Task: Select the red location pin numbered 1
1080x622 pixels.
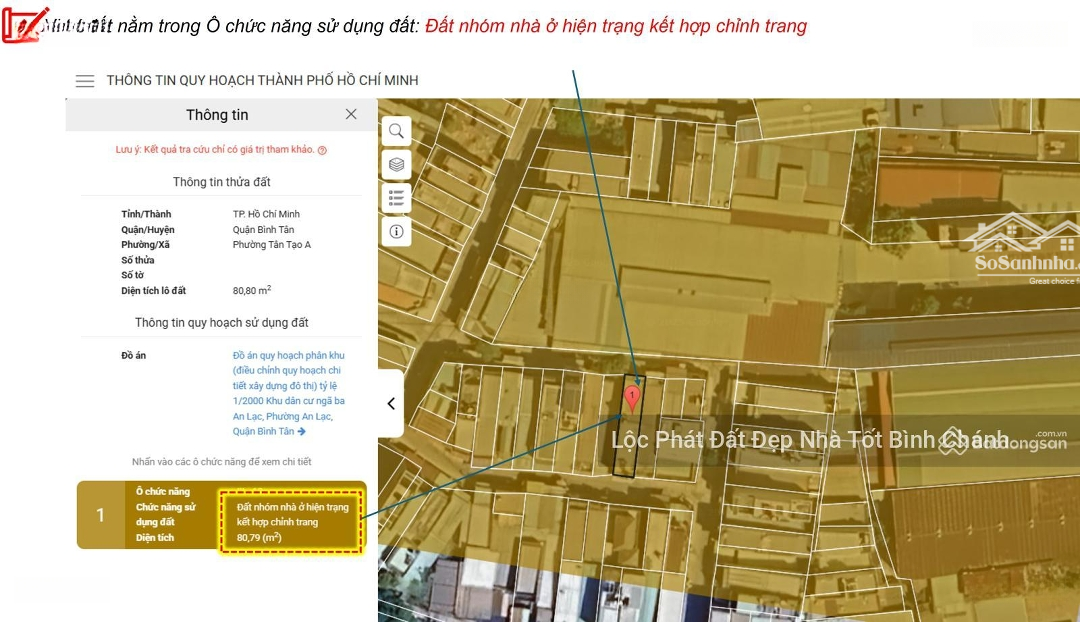Action: click(x=632, y=398)
